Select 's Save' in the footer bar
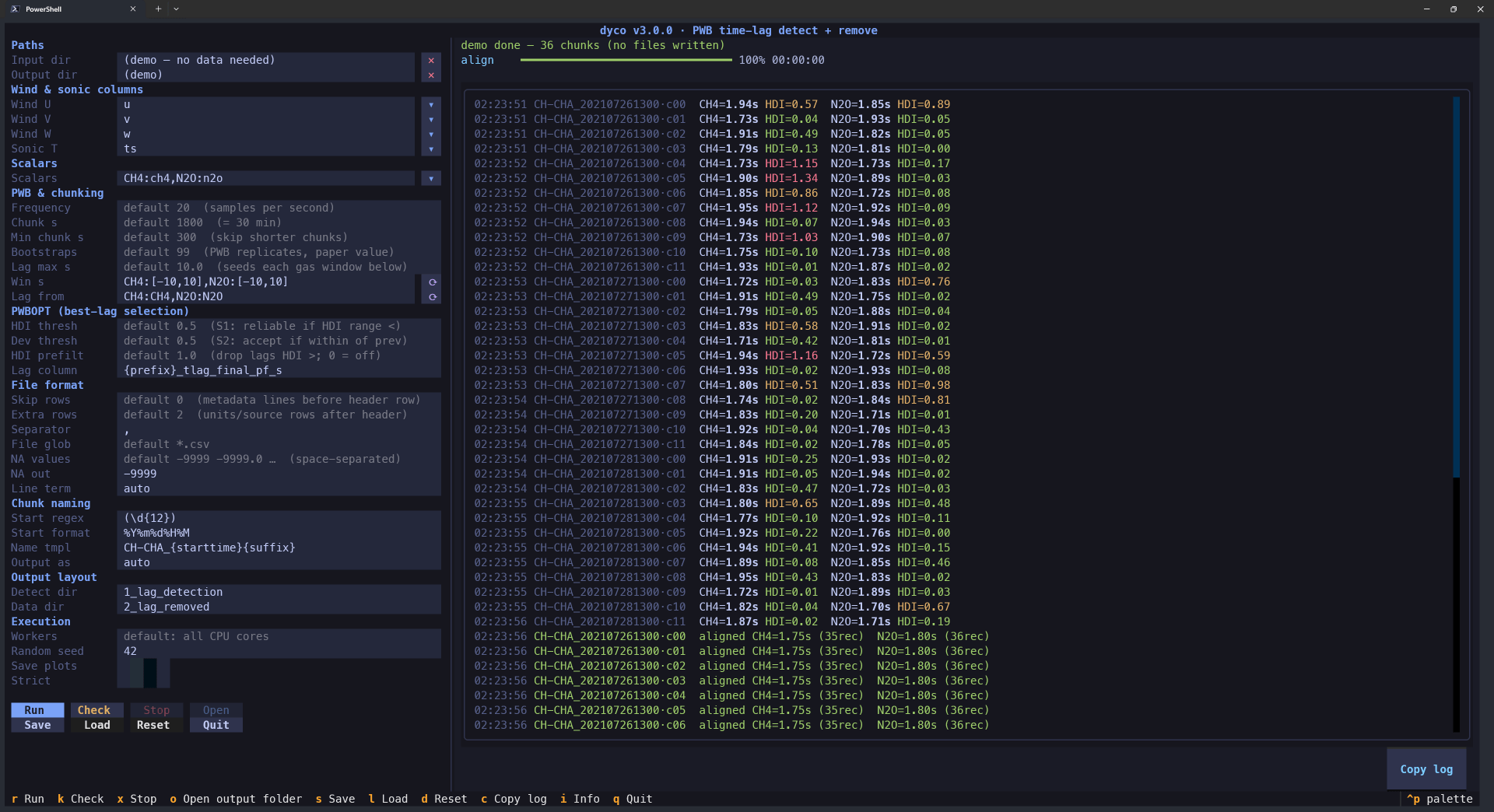 click(x=335, y=799)
